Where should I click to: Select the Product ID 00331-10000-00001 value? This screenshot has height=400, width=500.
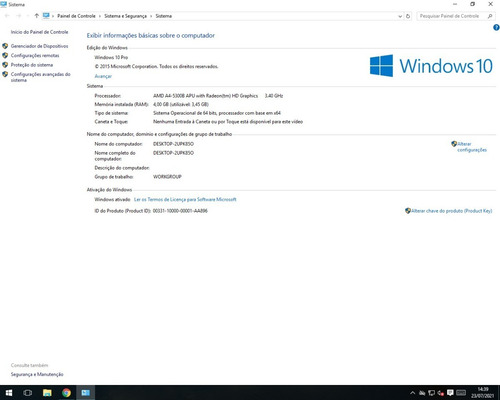(180, 211)
